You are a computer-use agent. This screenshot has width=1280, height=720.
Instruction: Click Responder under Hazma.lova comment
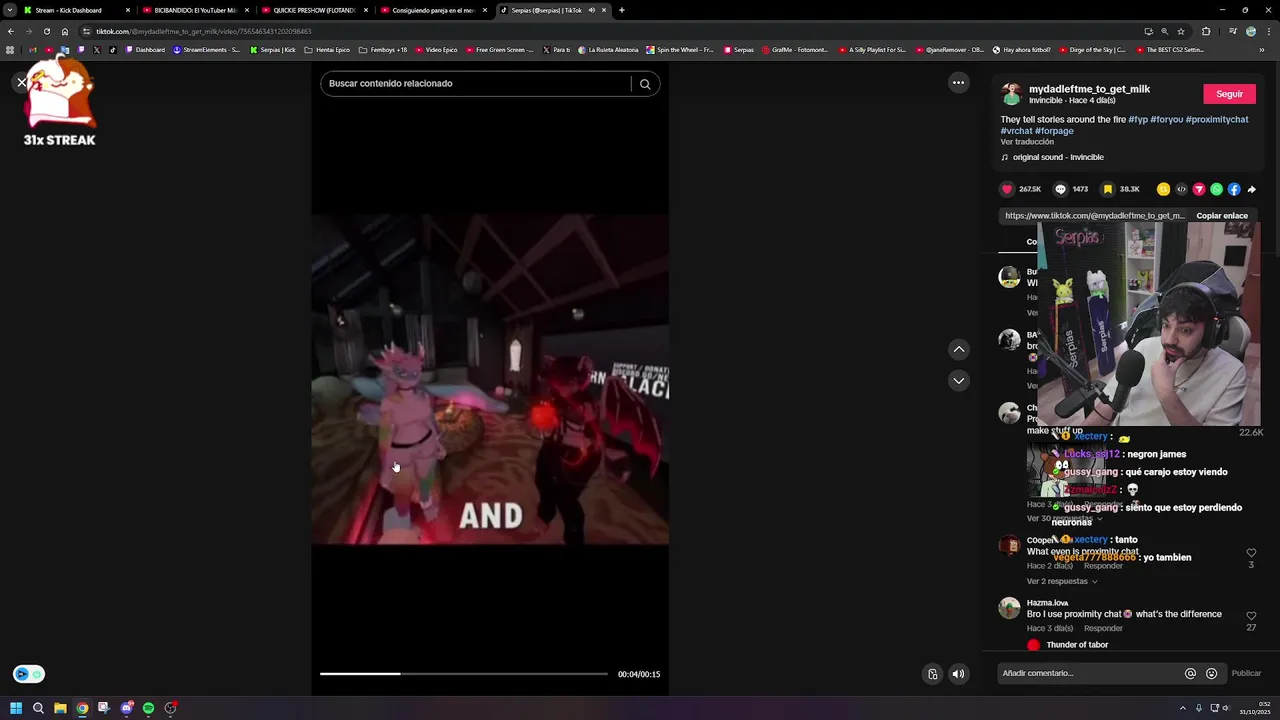[1103, 628]
